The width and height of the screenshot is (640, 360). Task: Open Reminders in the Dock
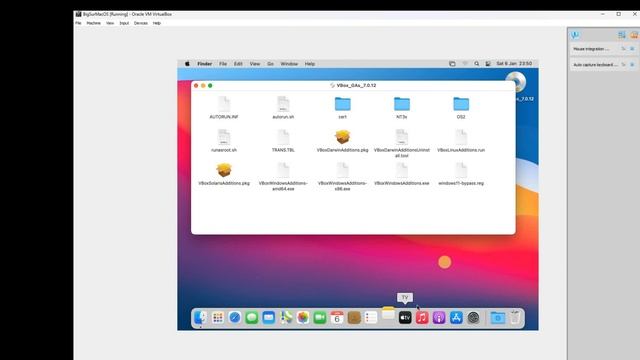[x=371, y=318]
